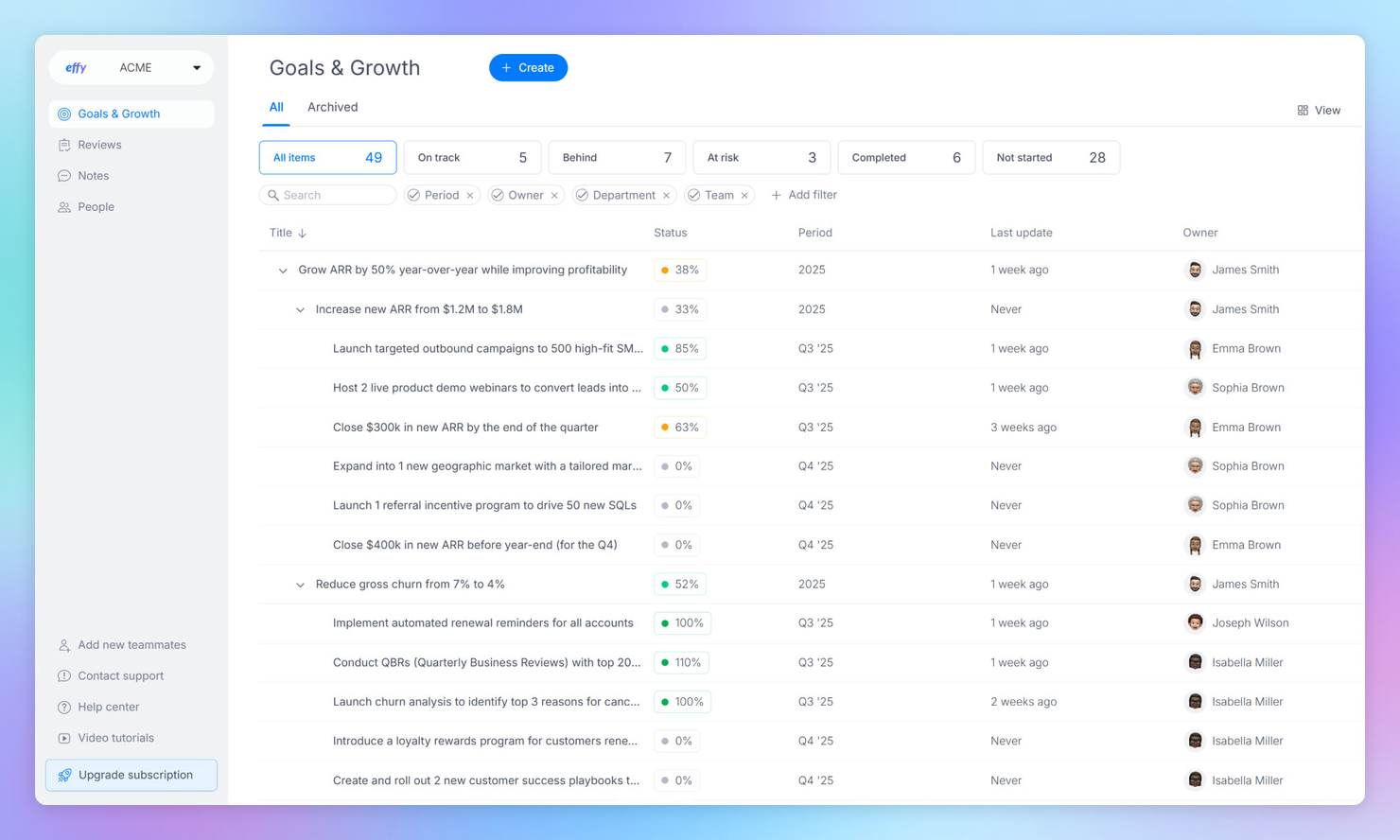Open Launch churn analysis goal

click(486, 702)
